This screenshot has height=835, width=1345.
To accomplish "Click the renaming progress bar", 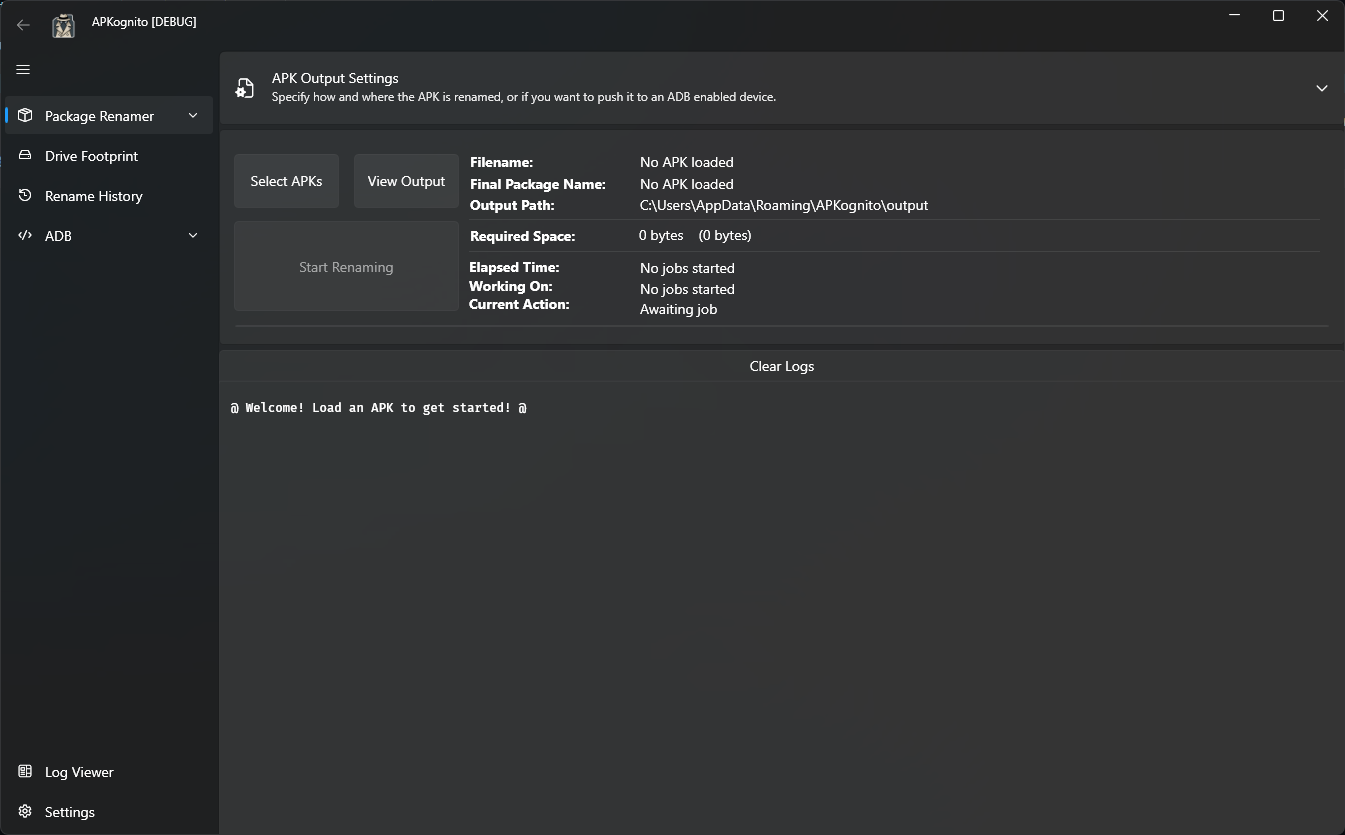I will (x=781, y=326).
